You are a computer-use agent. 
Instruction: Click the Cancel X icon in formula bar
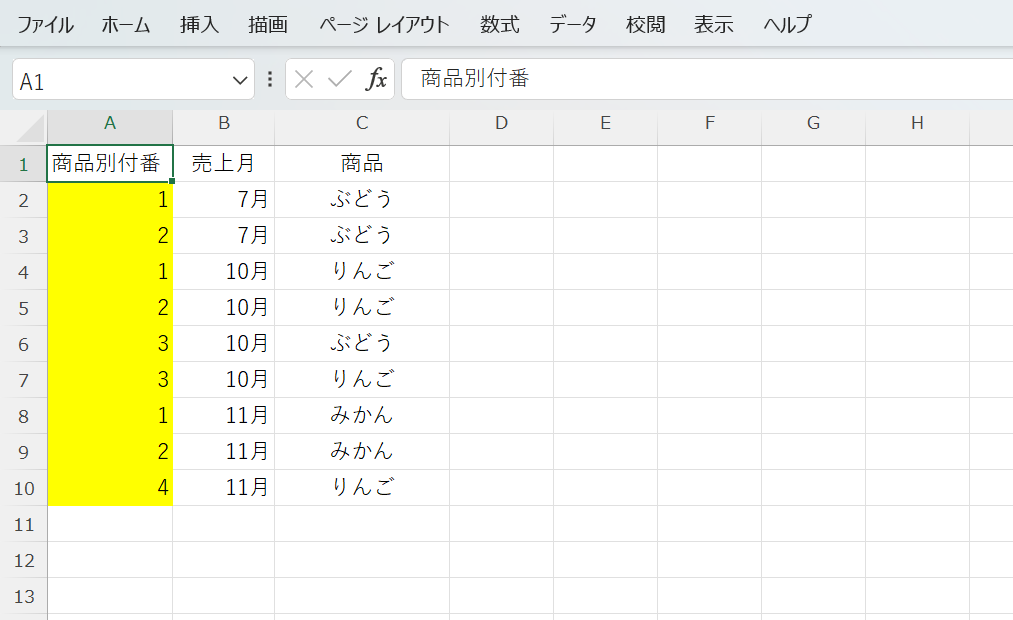coord(305,80)
